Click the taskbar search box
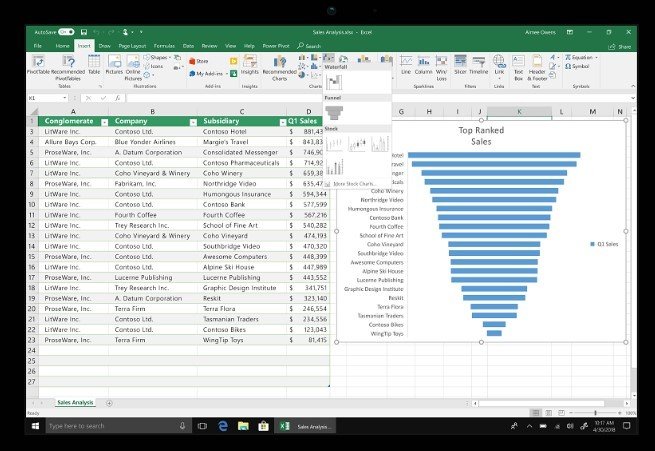The image size is (655, 451). [118, 426]
